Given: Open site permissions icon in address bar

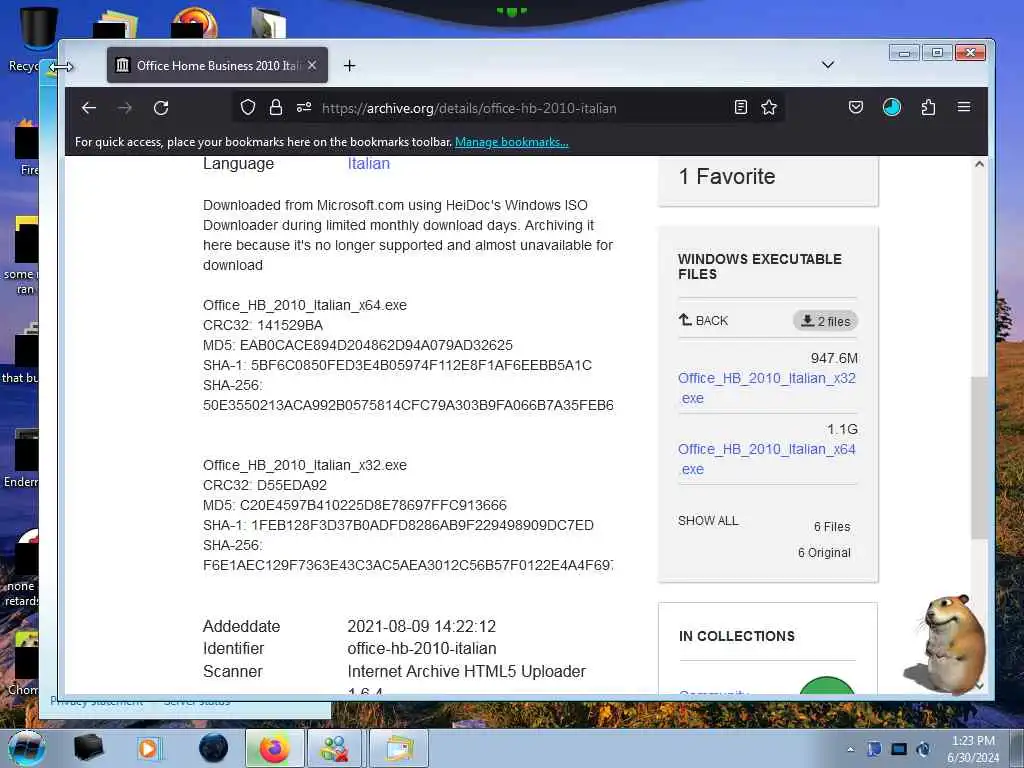Looking at the screenshot, I should 304,107.
